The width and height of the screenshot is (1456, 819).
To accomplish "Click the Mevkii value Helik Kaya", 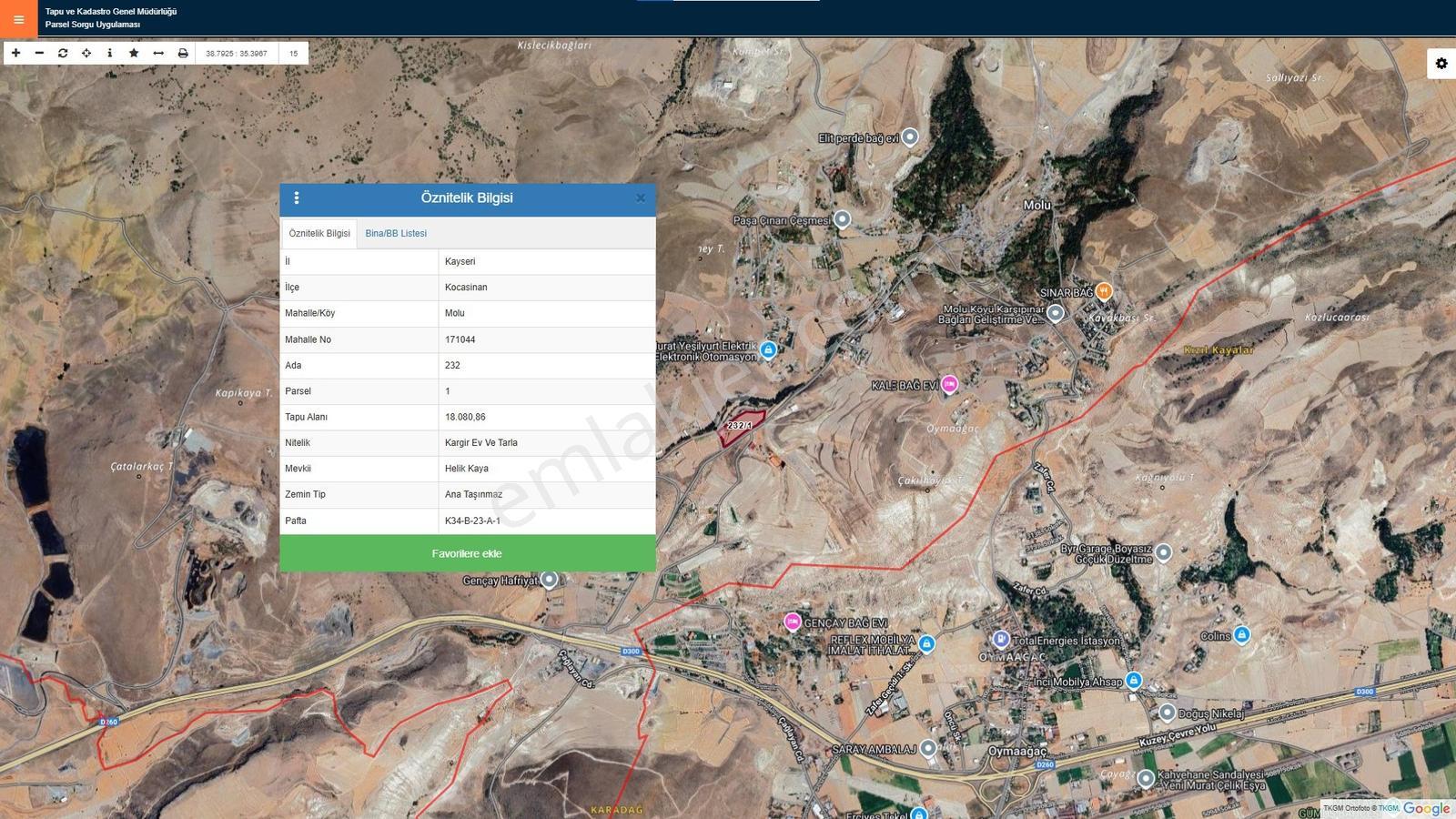I will click(x=547, y=469).
